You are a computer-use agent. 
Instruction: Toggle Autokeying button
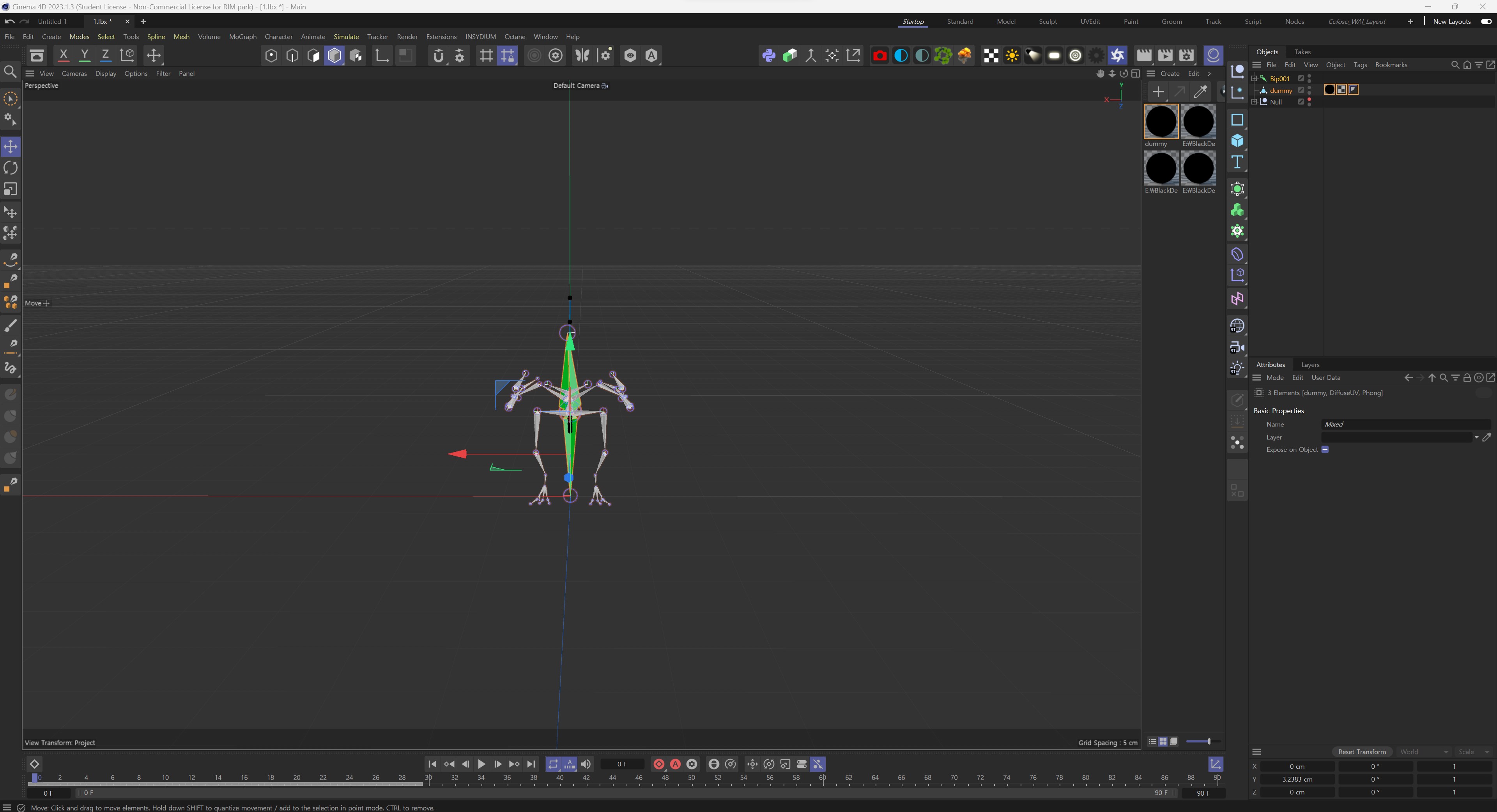(675, 764)
